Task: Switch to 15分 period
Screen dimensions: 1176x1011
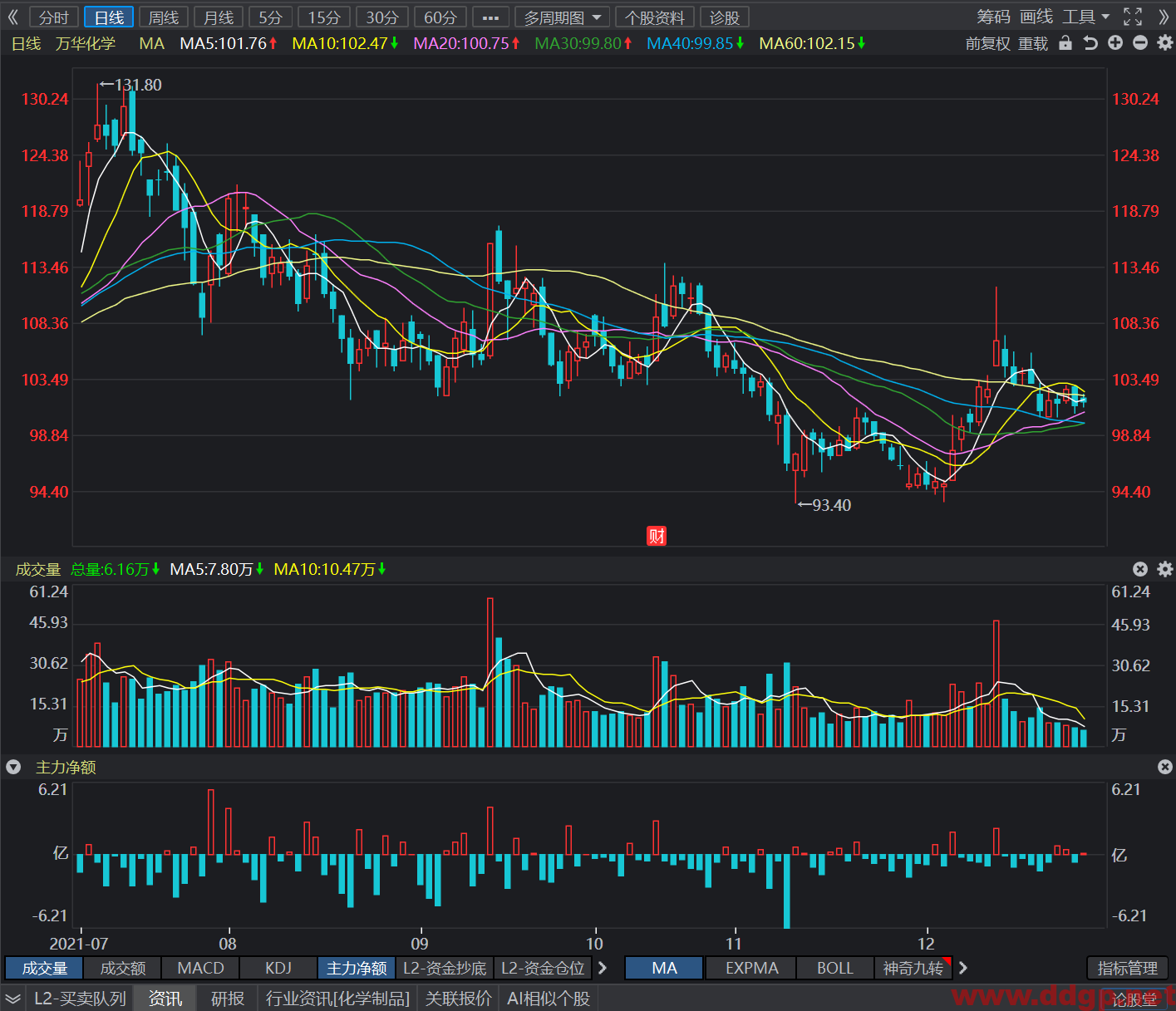Action: 324,17
